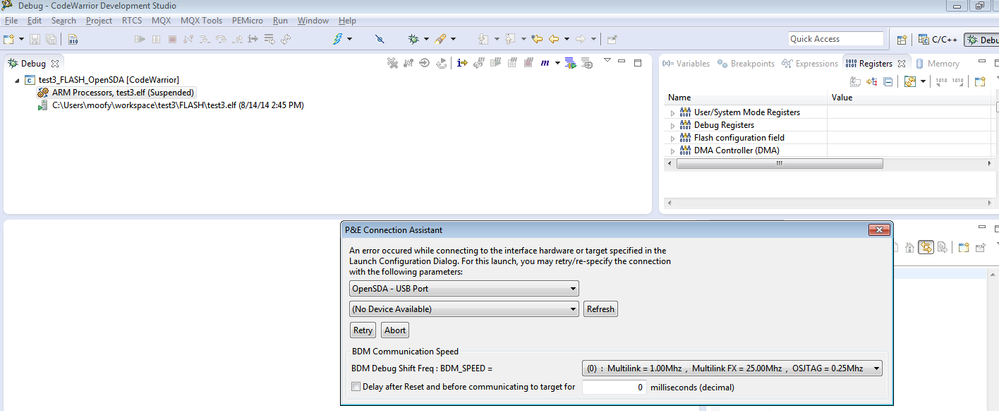This screenshot has width=999, height=411.
Task: Click Collapse All icon in Registers view
Action: [888, 82]
